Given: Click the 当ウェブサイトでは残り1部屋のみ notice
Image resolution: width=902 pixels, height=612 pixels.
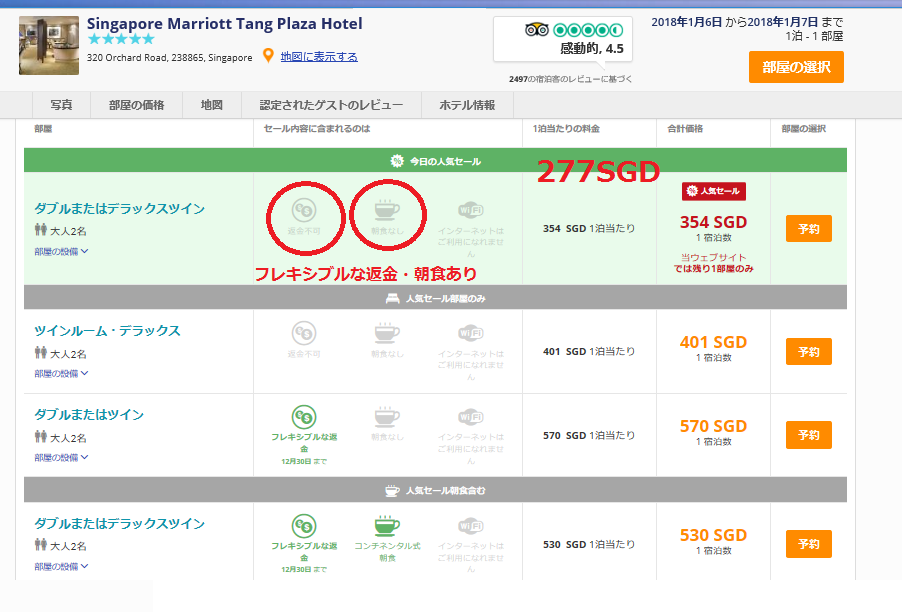Looking at the screenshot, I should pos(714,263).
